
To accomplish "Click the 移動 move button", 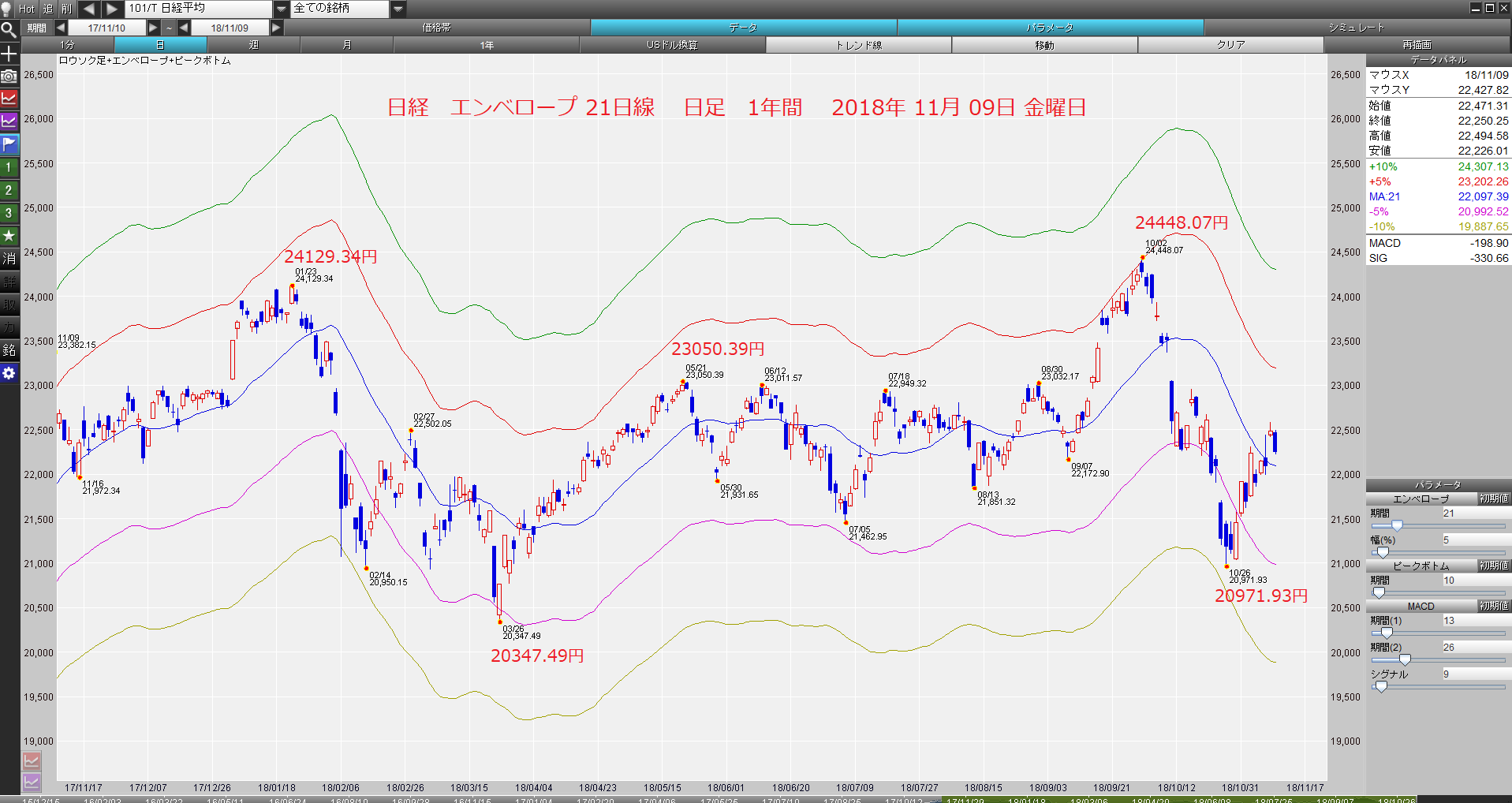I will pyautogui.click(x=1045, y=45).
